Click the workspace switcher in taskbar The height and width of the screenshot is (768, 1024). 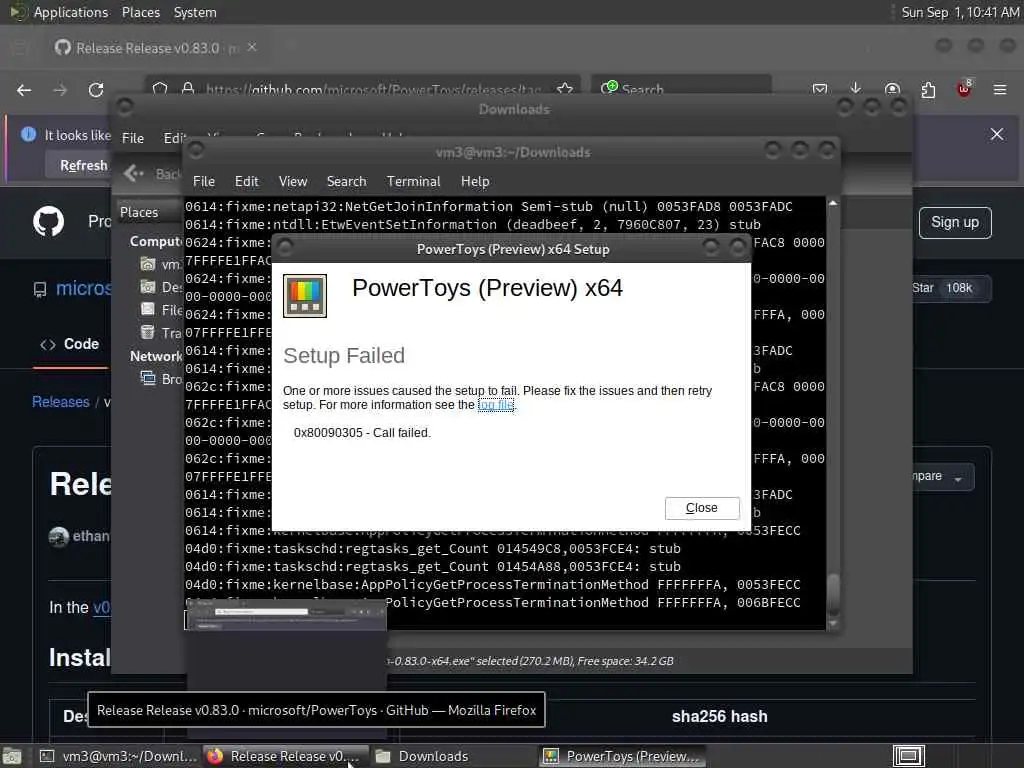point(908,756)
